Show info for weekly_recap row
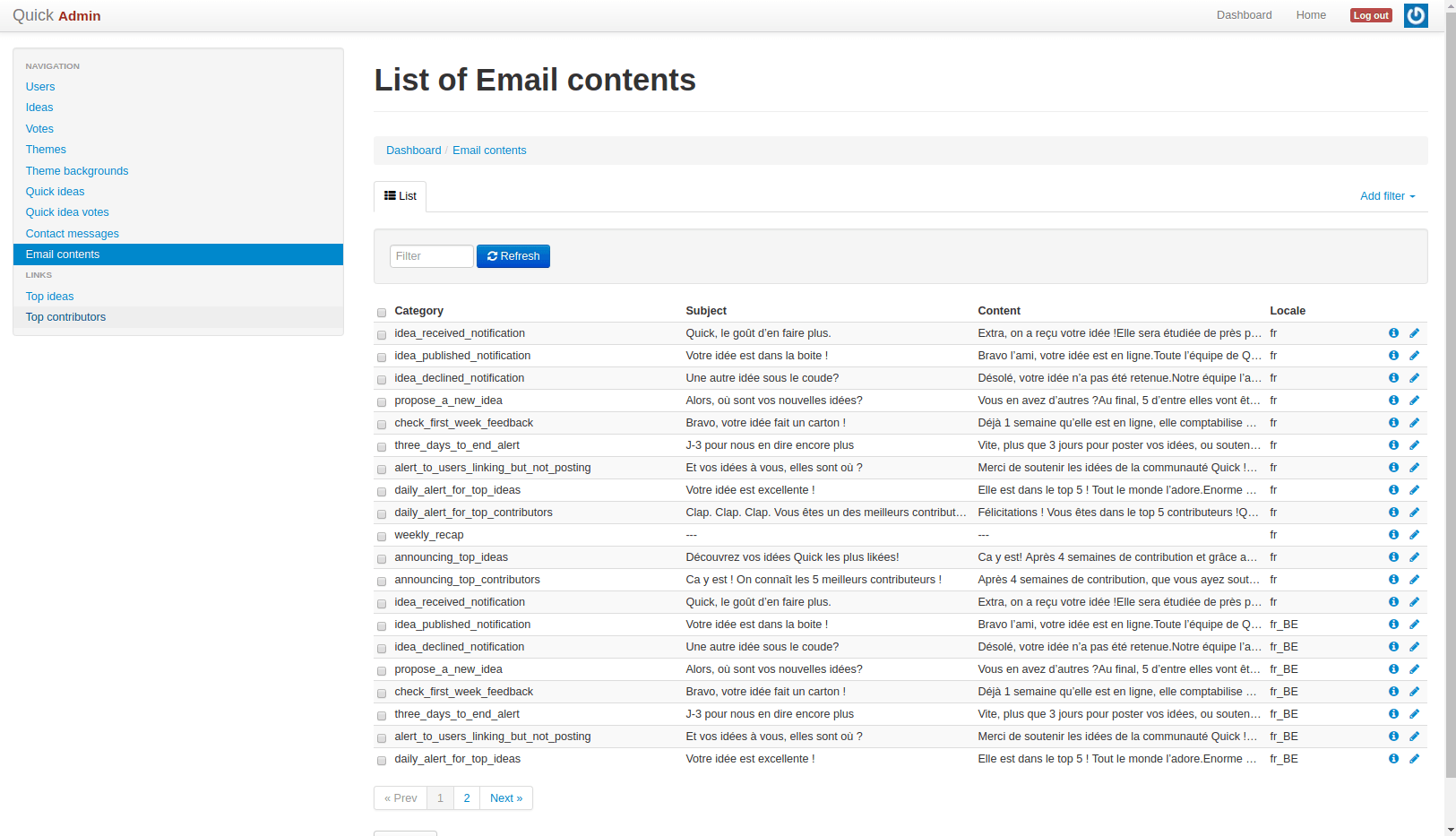Screen dimensions: 1456x836 click(x=1393, y=535)
